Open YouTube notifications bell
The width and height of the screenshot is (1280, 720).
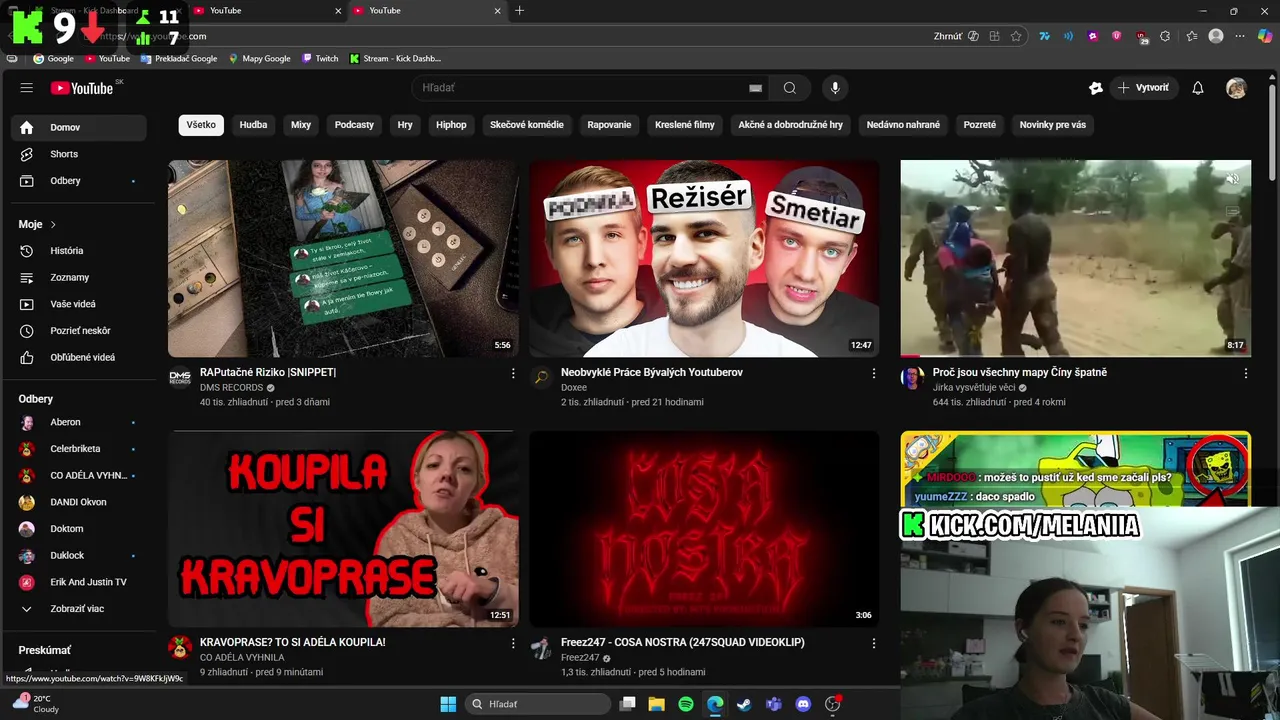1198,88
